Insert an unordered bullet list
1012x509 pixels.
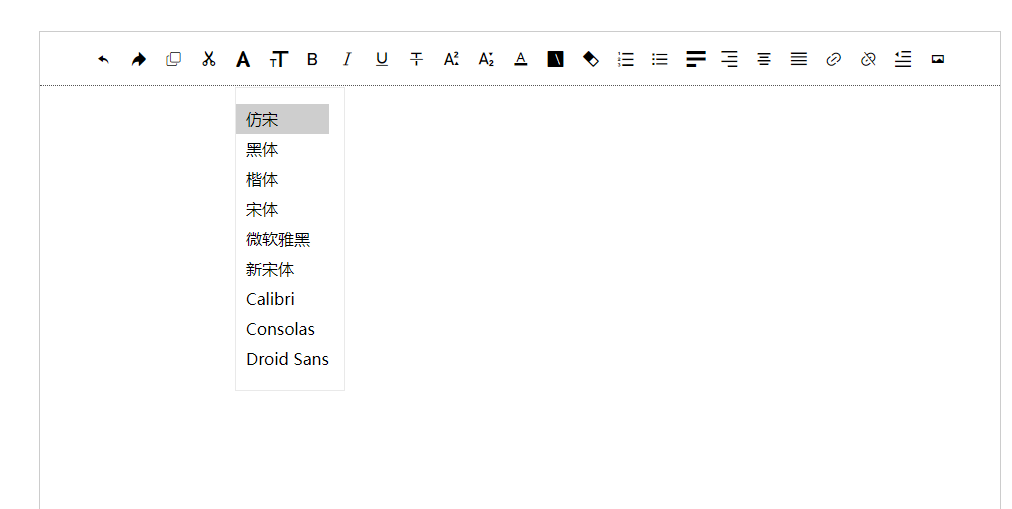660,59
